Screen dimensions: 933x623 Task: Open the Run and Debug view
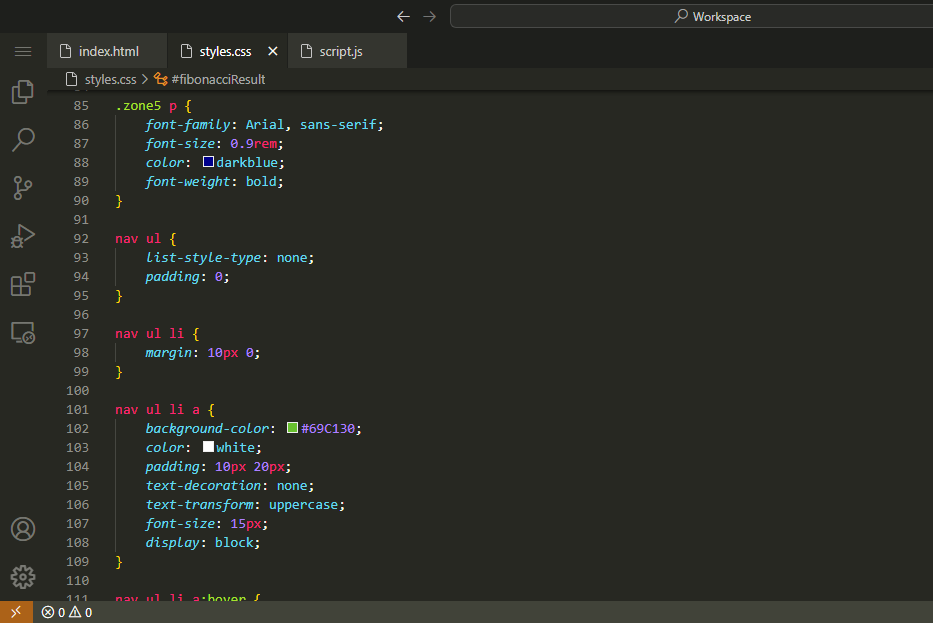coord(23,236)
